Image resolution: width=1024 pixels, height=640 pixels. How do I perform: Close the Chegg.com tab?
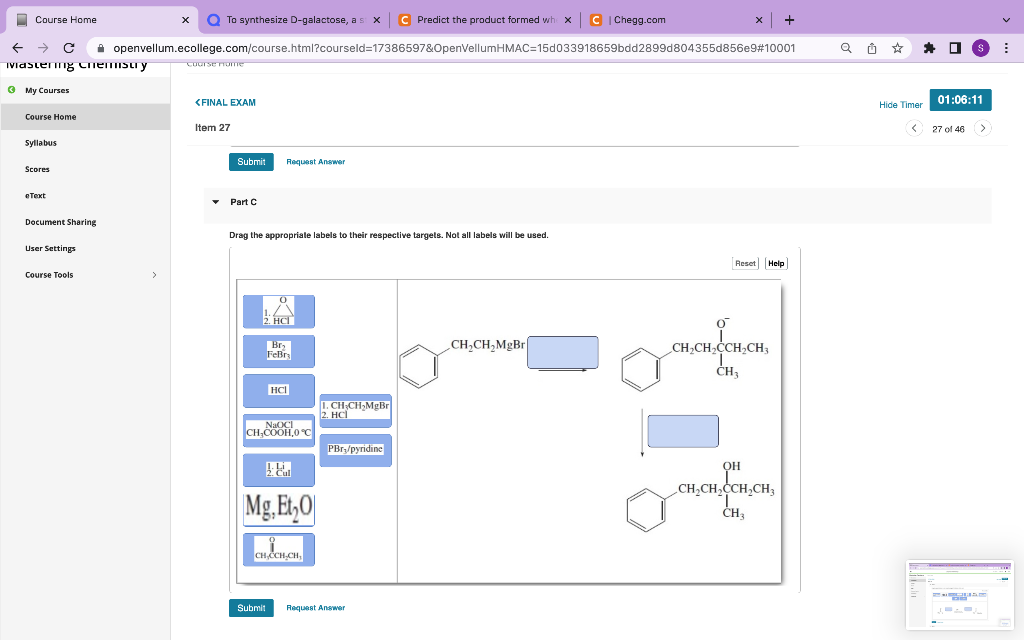click(759, 20)
